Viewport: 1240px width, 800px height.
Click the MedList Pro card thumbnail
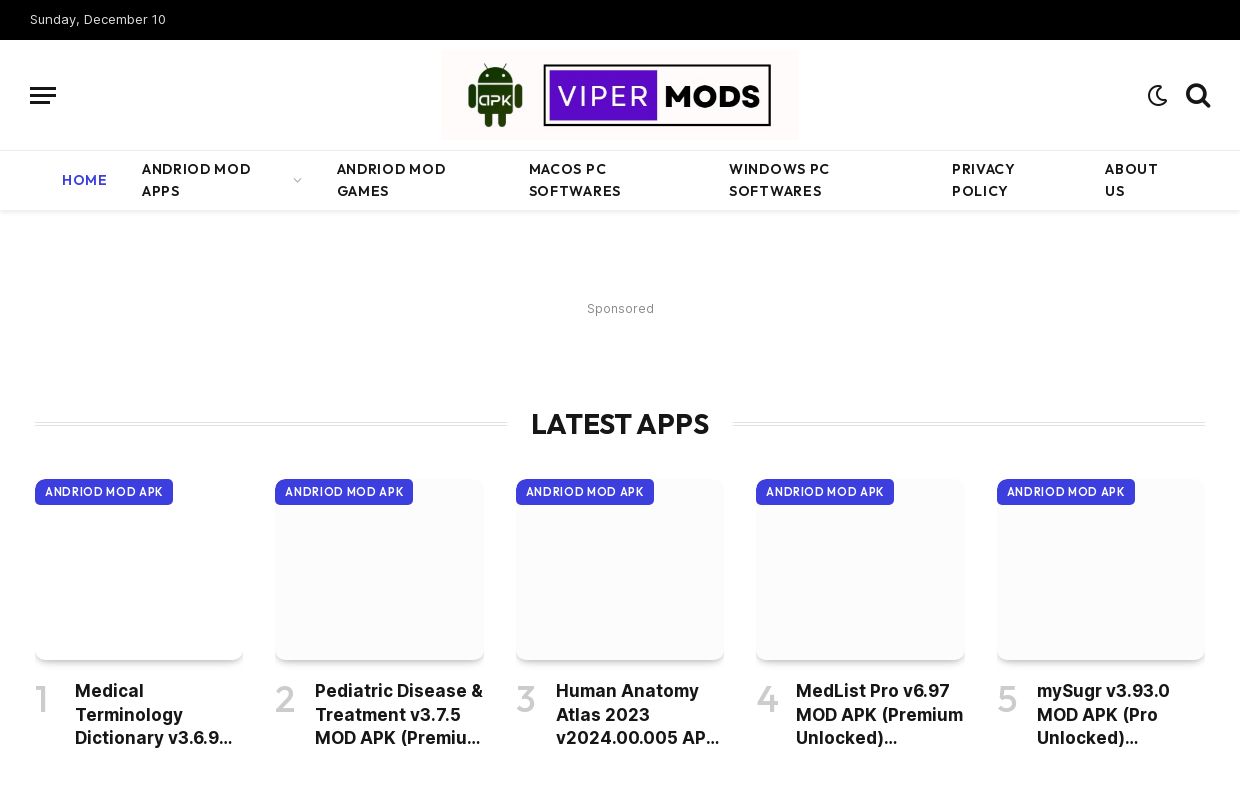coord(860,570)
